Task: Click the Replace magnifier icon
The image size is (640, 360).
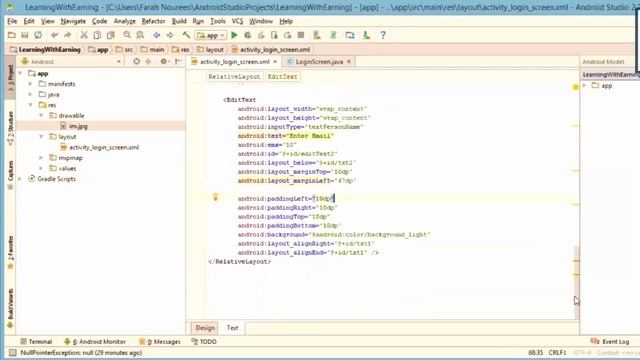Action: pos(140,36)
